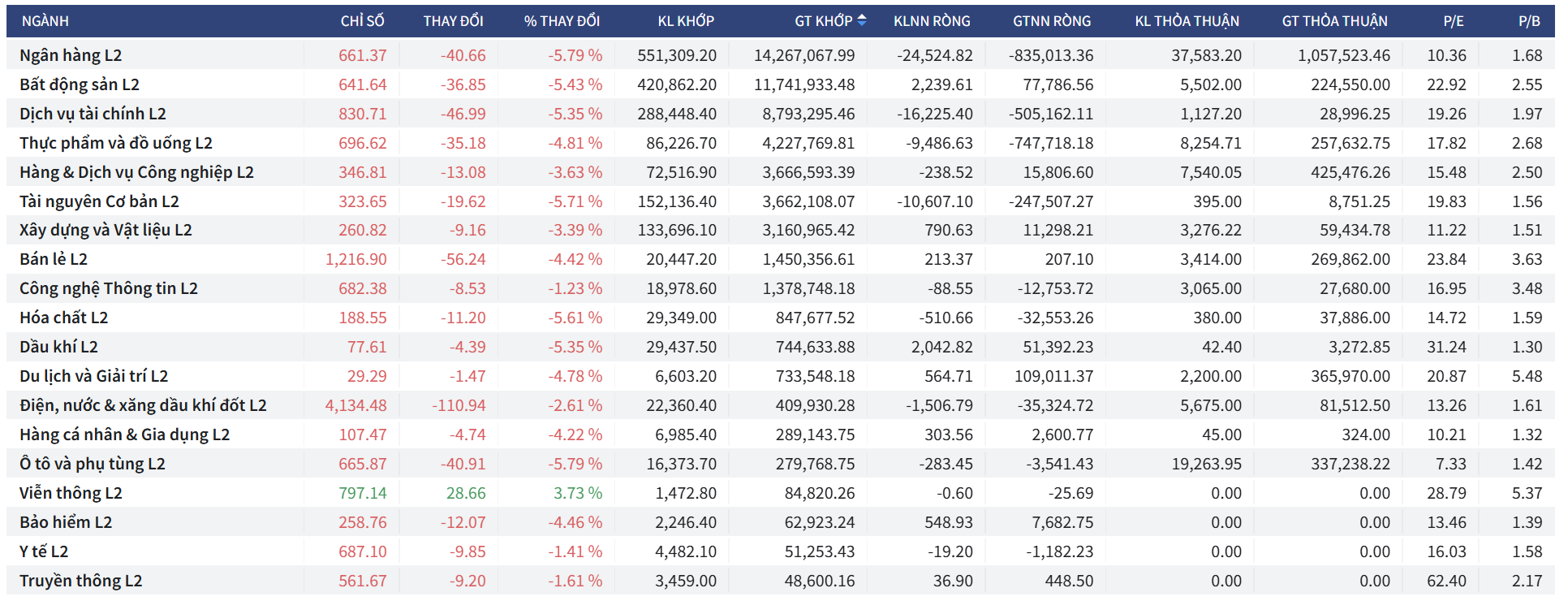Image resolution: width=1568 pixels, height=601 pixels.
Task: Sort by the NGÀNH column header
Action: coord(45,21)
